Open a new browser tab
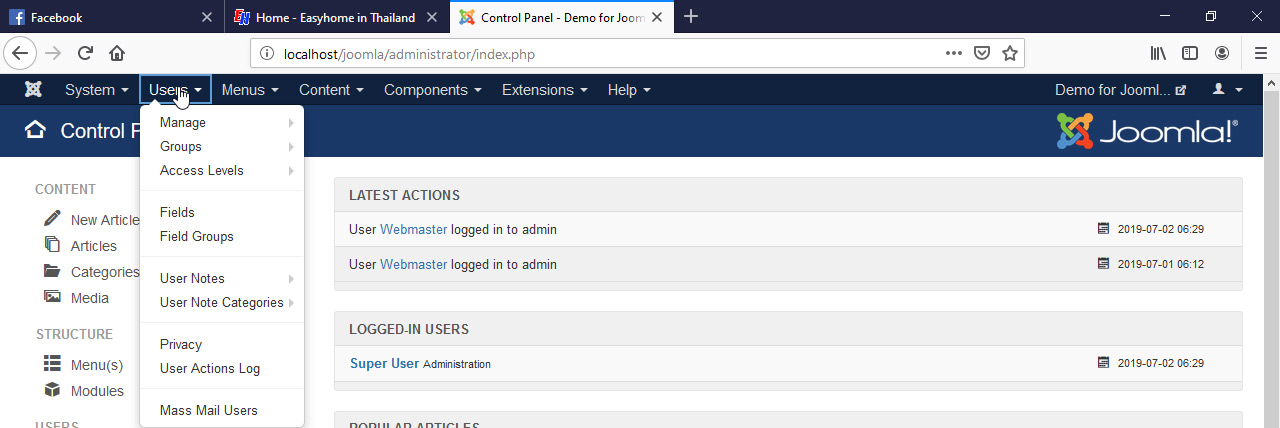Screen dimensions: 1280x428 (691, 16)
